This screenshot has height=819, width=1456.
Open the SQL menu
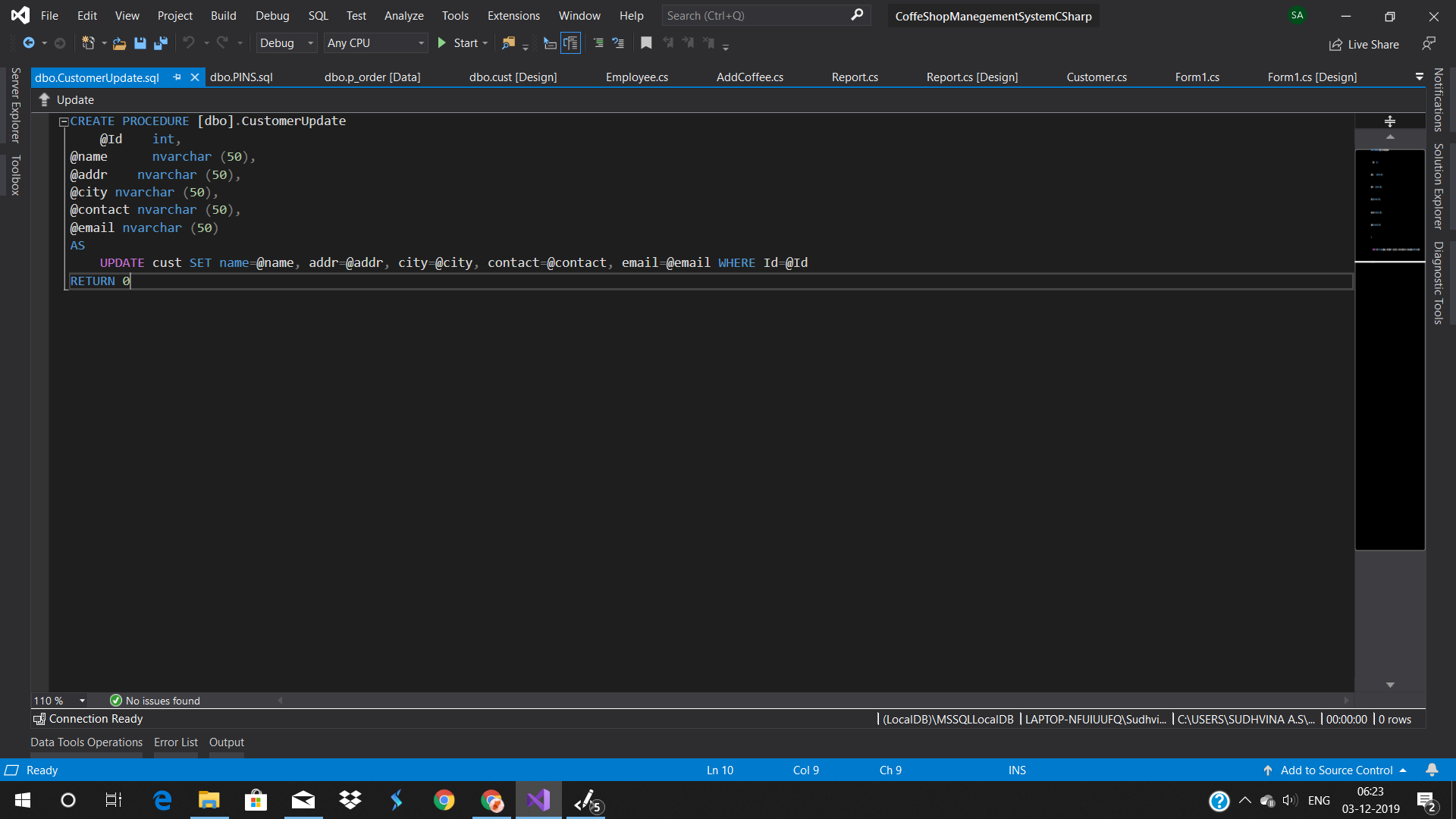click(318, 15)
